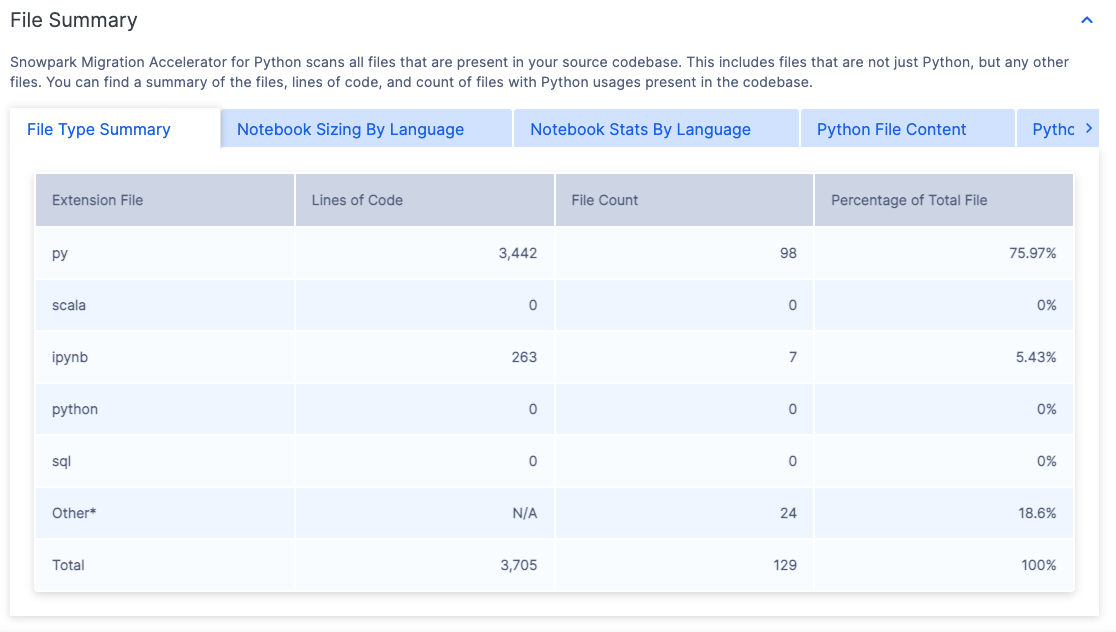Click the 3,442 lines of code value
Image resolution: width=1116 pixels, height=632 pixels.
point(516,253)
